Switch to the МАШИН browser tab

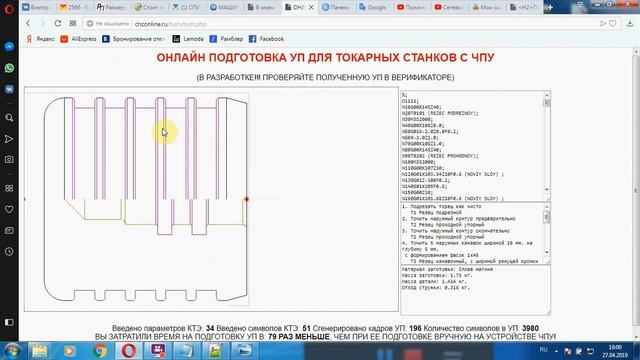coord(224,7)
